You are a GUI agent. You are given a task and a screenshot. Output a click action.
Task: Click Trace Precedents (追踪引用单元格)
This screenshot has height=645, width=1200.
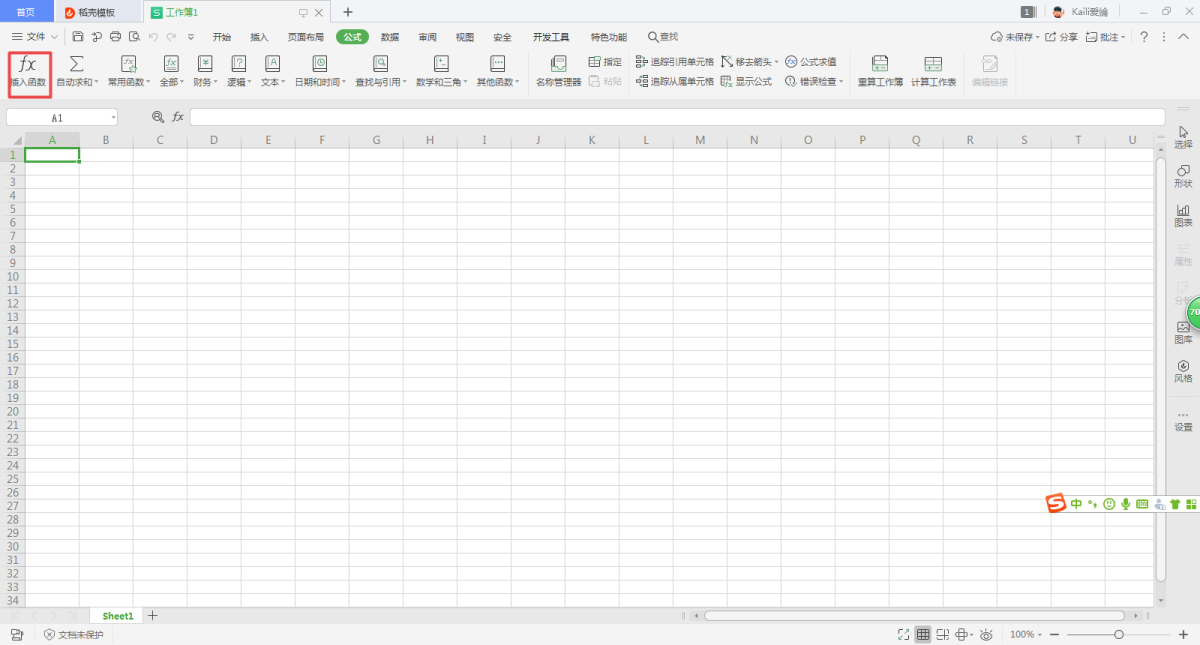tap(675, 62)
